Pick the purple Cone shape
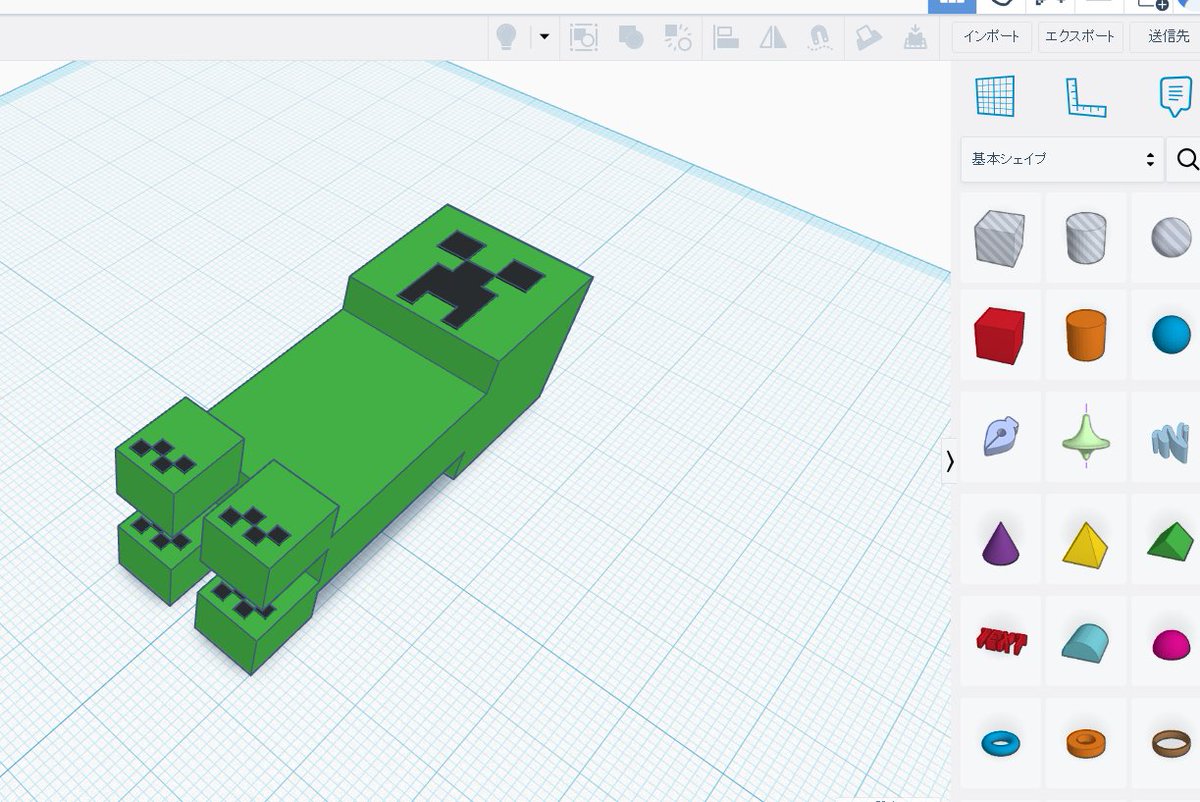 point(1000,542)
